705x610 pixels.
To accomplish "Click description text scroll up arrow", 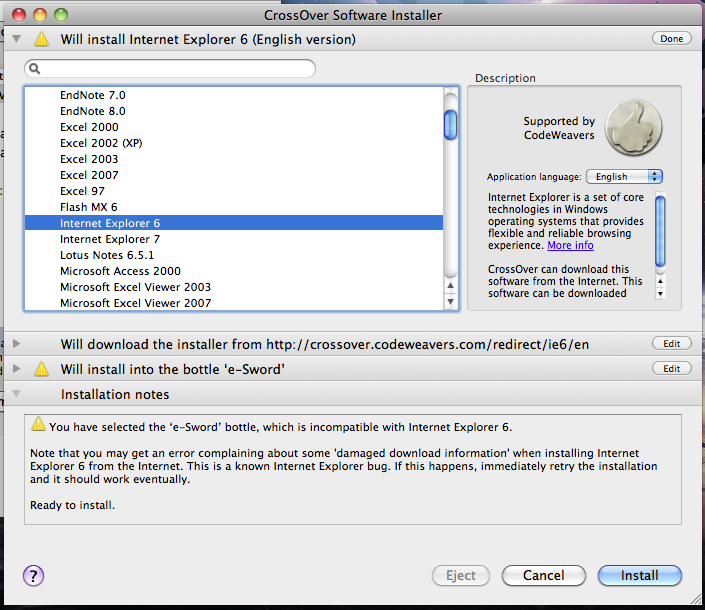I will [660, 281].
